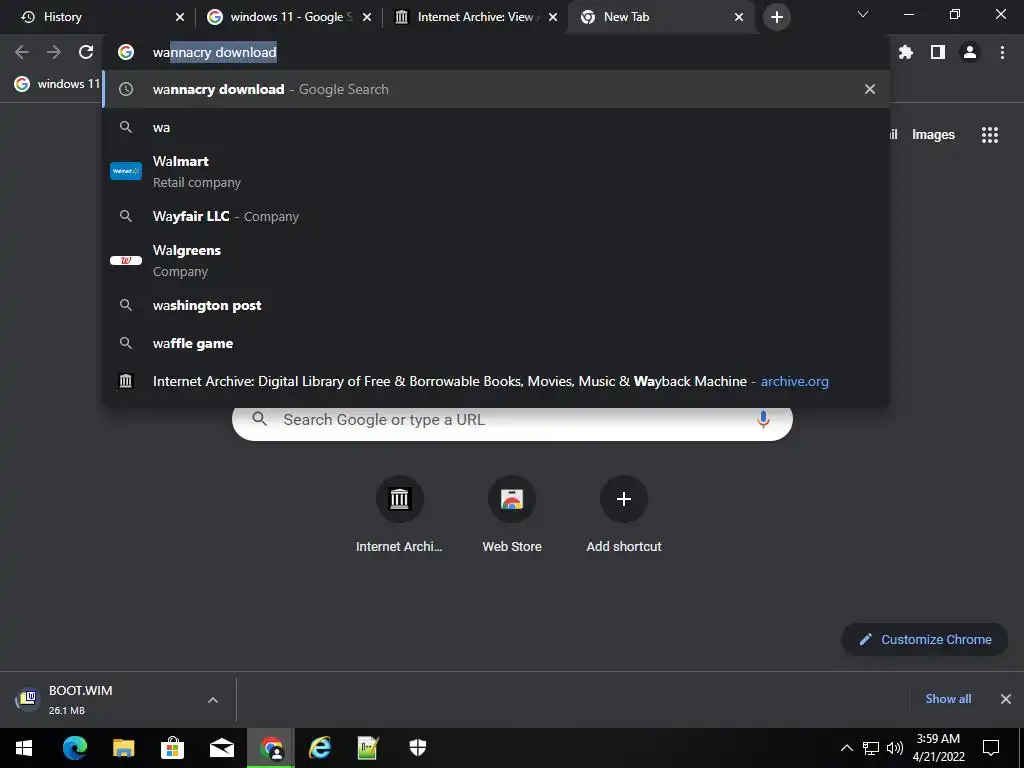Open the windows 11 bookmark
Image resolution: width=1024 pixels, height=768 pixels.
tap(57, 84)
